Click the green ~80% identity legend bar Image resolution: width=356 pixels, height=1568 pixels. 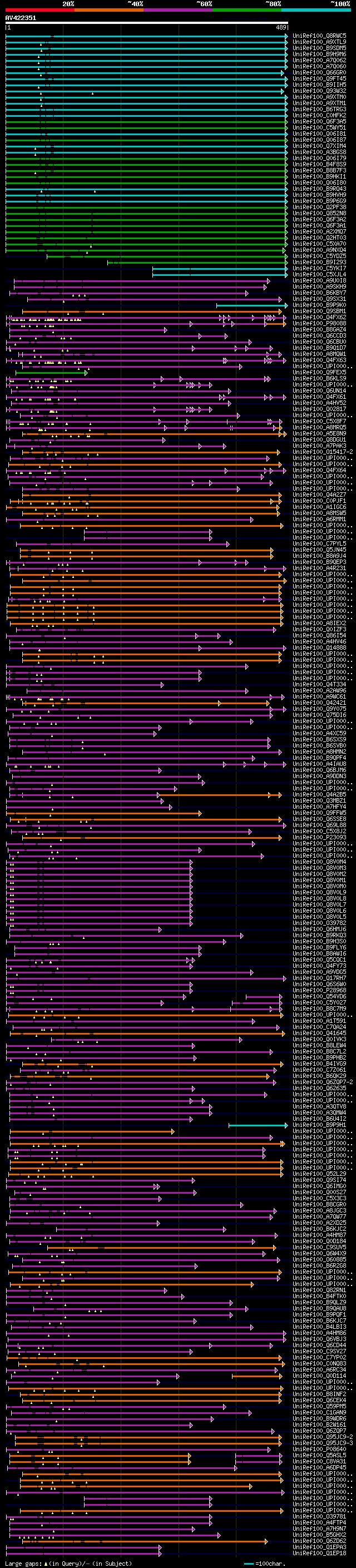[x=247, y=10]
